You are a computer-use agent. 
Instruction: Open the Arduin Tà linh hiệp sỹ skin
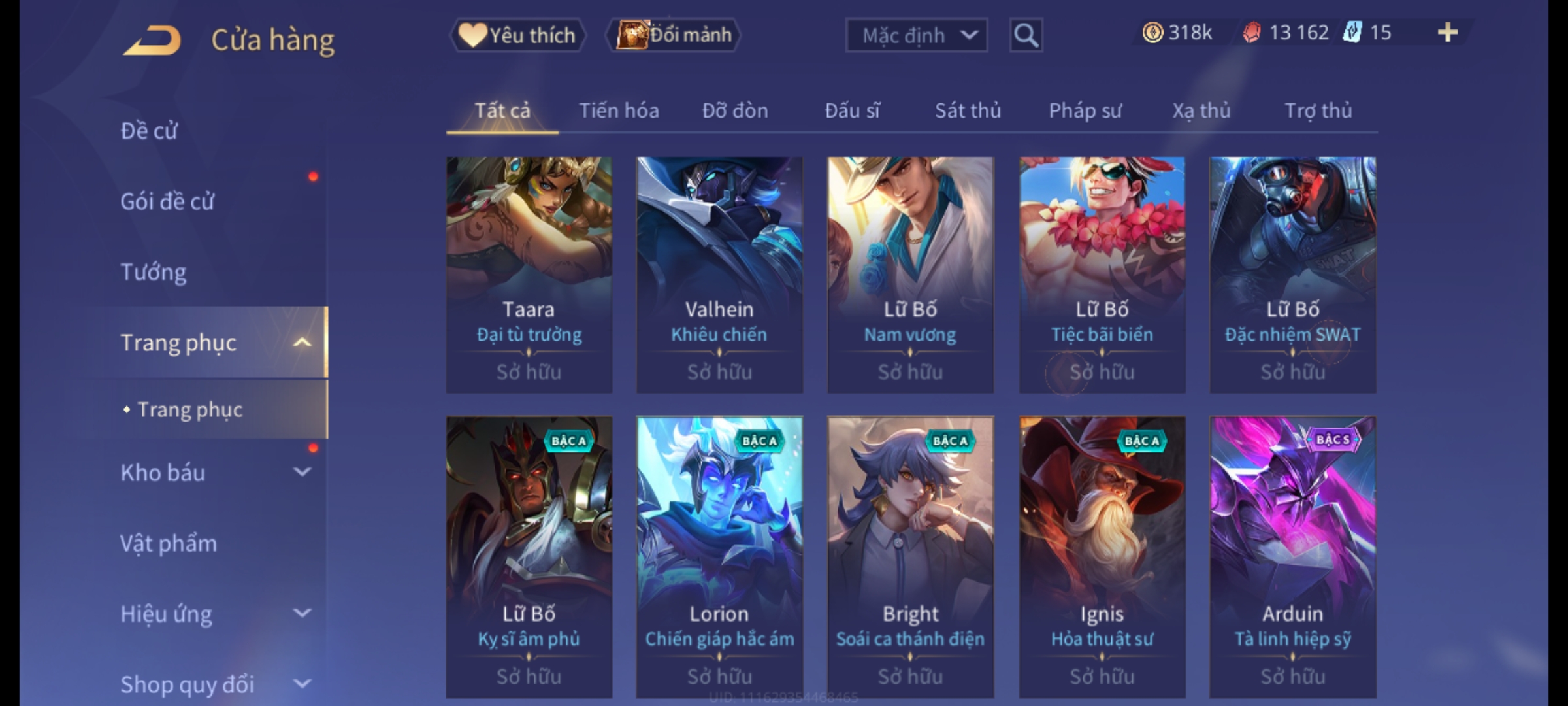point(1293,557)
